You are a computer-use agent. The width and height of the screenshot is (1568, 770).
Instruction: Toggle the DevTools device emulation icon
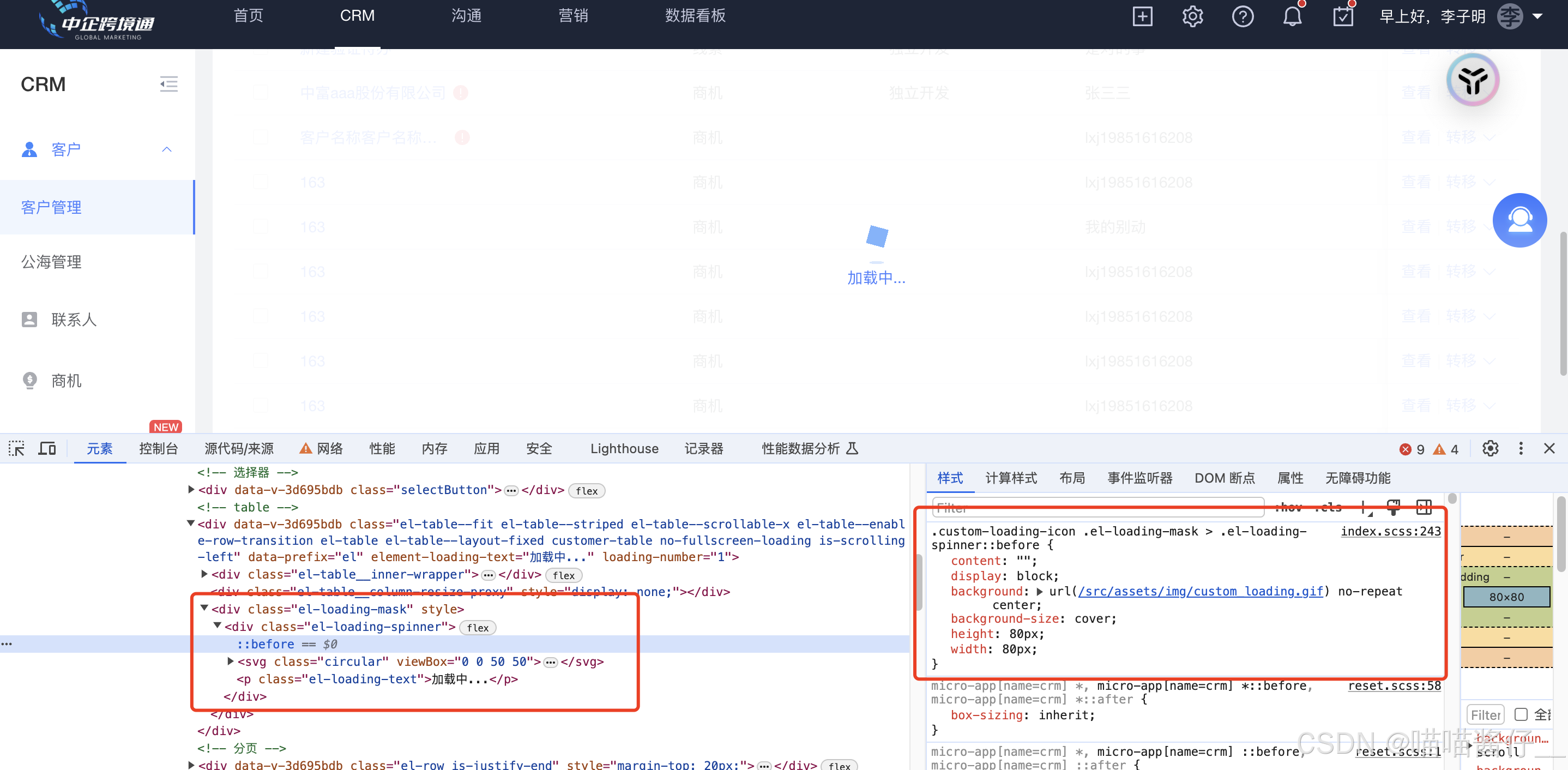tap(47, 449)
